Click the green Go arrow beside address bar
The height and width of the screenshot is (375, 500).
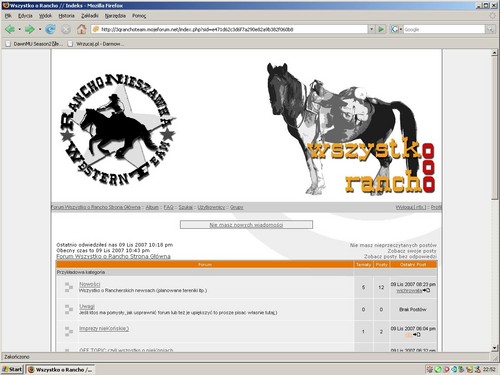(381, 29)
